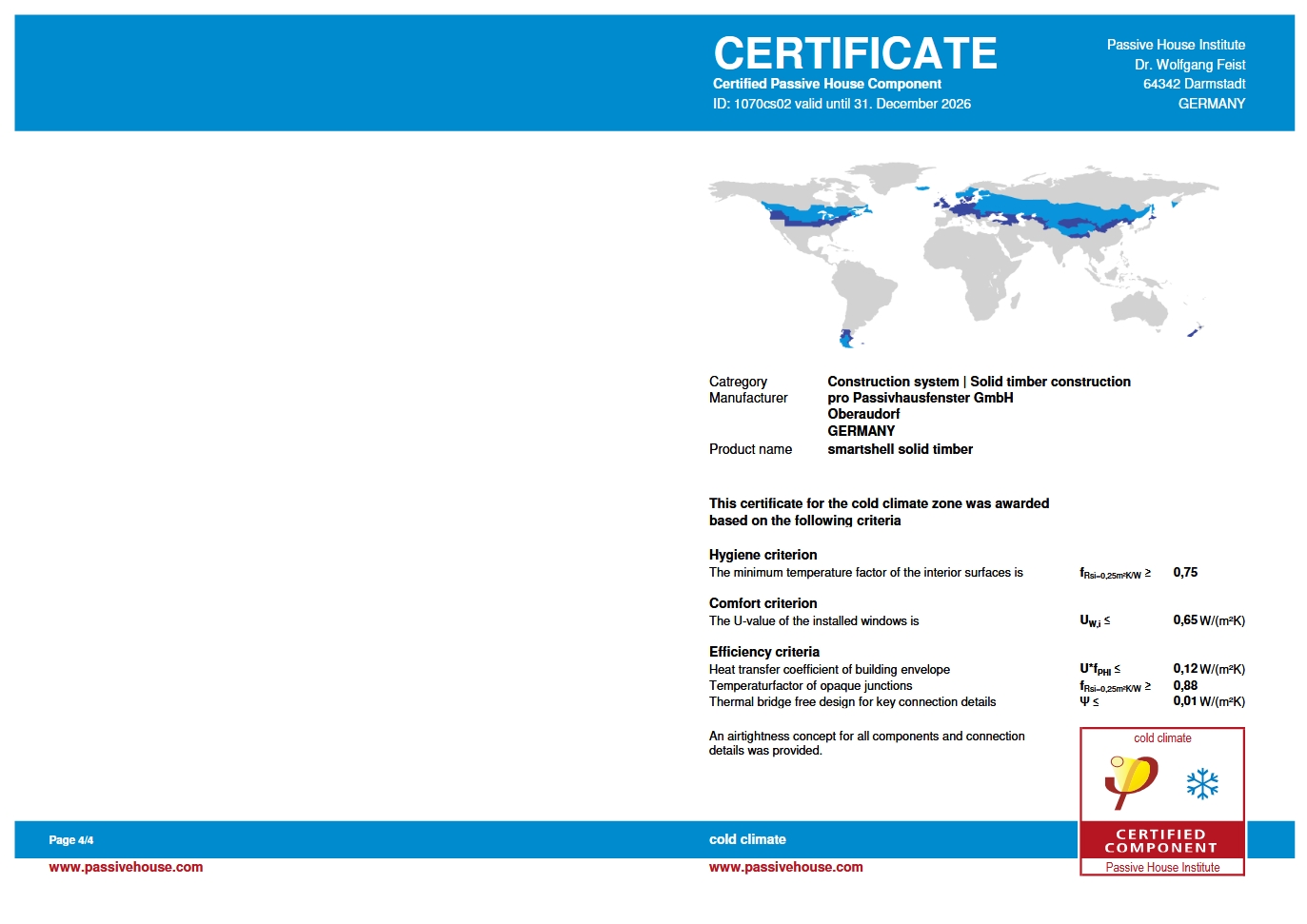Click the red CERTIFIED COMPONENT banner
The image size is (1307, 924).
[1161, 840]
